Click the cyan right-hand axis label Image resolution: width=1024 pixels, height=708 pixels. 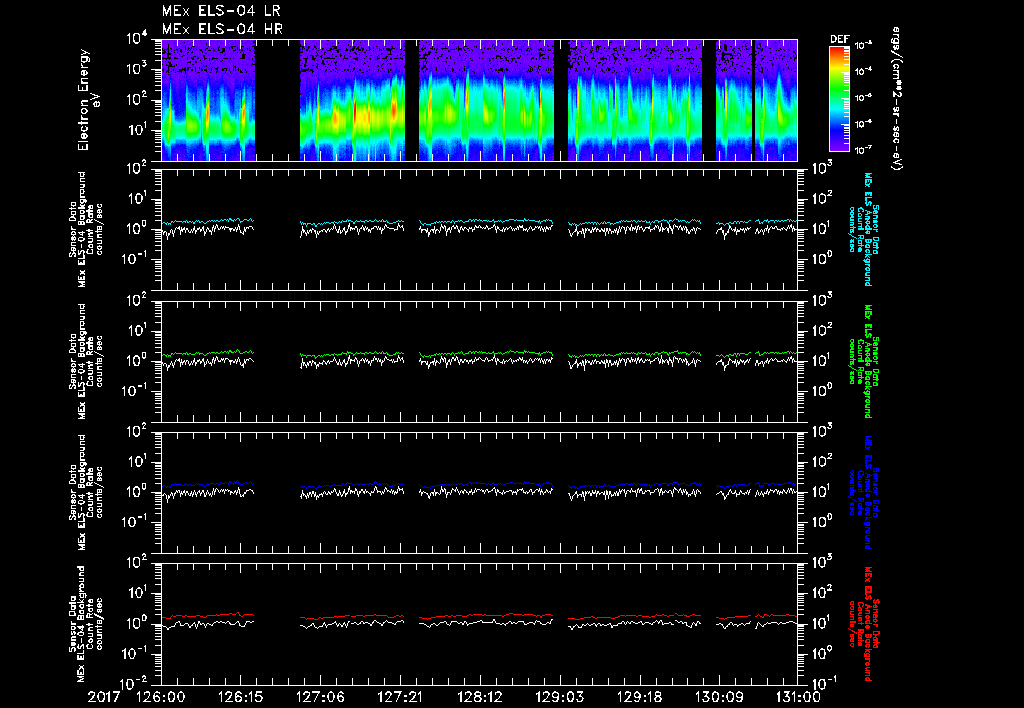[863, 229]
